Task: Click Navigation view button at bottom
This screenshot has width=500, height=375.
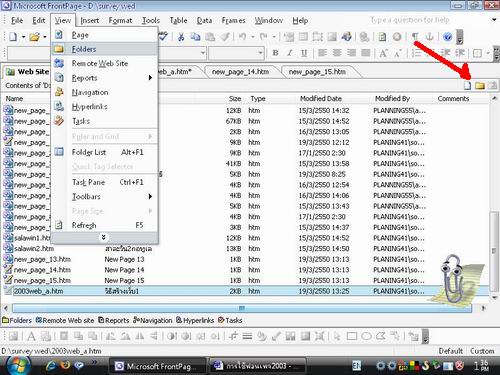Action: pos(153,320)
